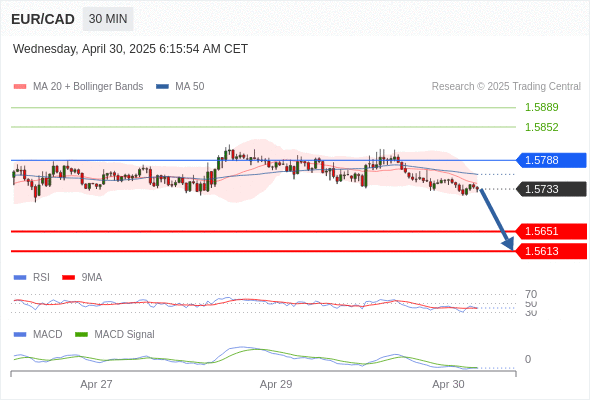Select the black 1.5733 current price tag
Image resolution: width=590 pixels, height=400 pixels.
tap(551, 189)
